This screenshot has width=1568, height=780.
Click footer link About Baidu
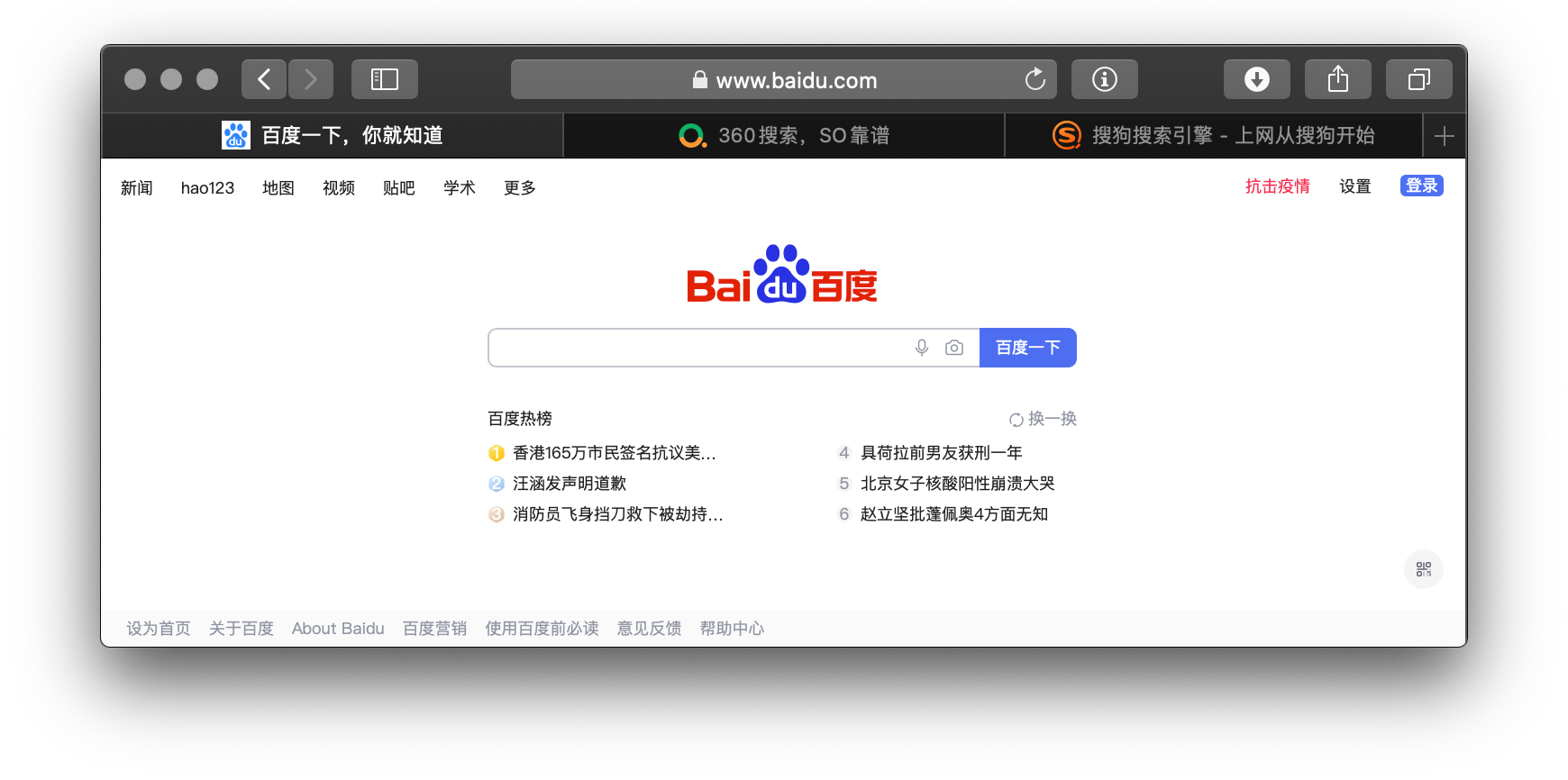(338, 629)
